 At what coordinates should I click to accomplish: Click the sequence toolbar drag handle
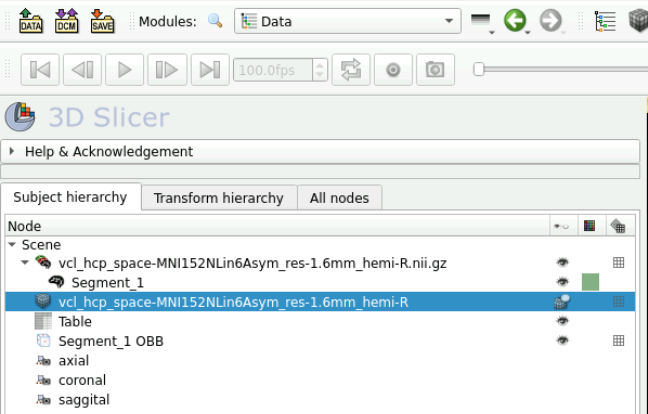[x=7, y=69]
